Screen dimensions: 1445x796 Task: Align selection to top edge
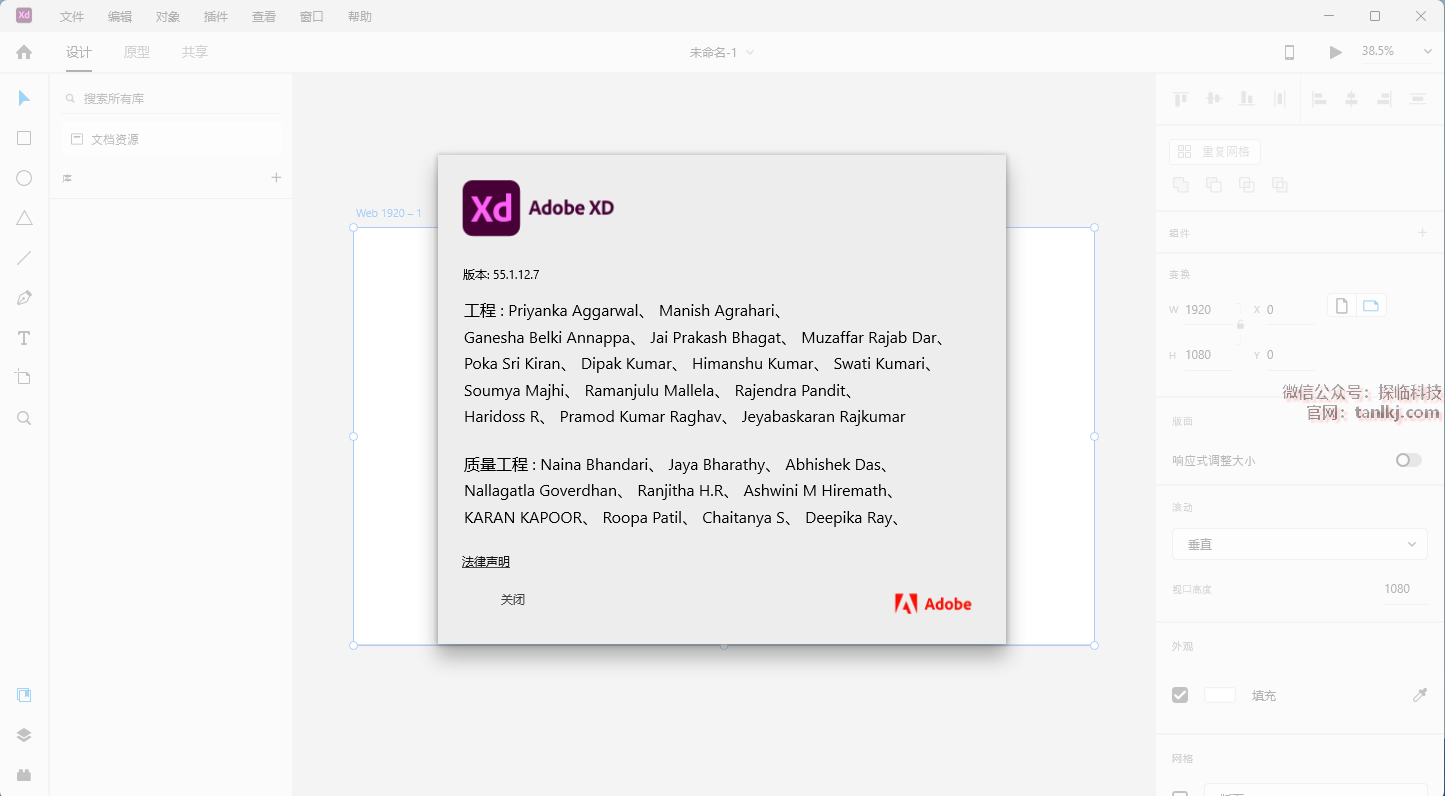pos(1181,98)
